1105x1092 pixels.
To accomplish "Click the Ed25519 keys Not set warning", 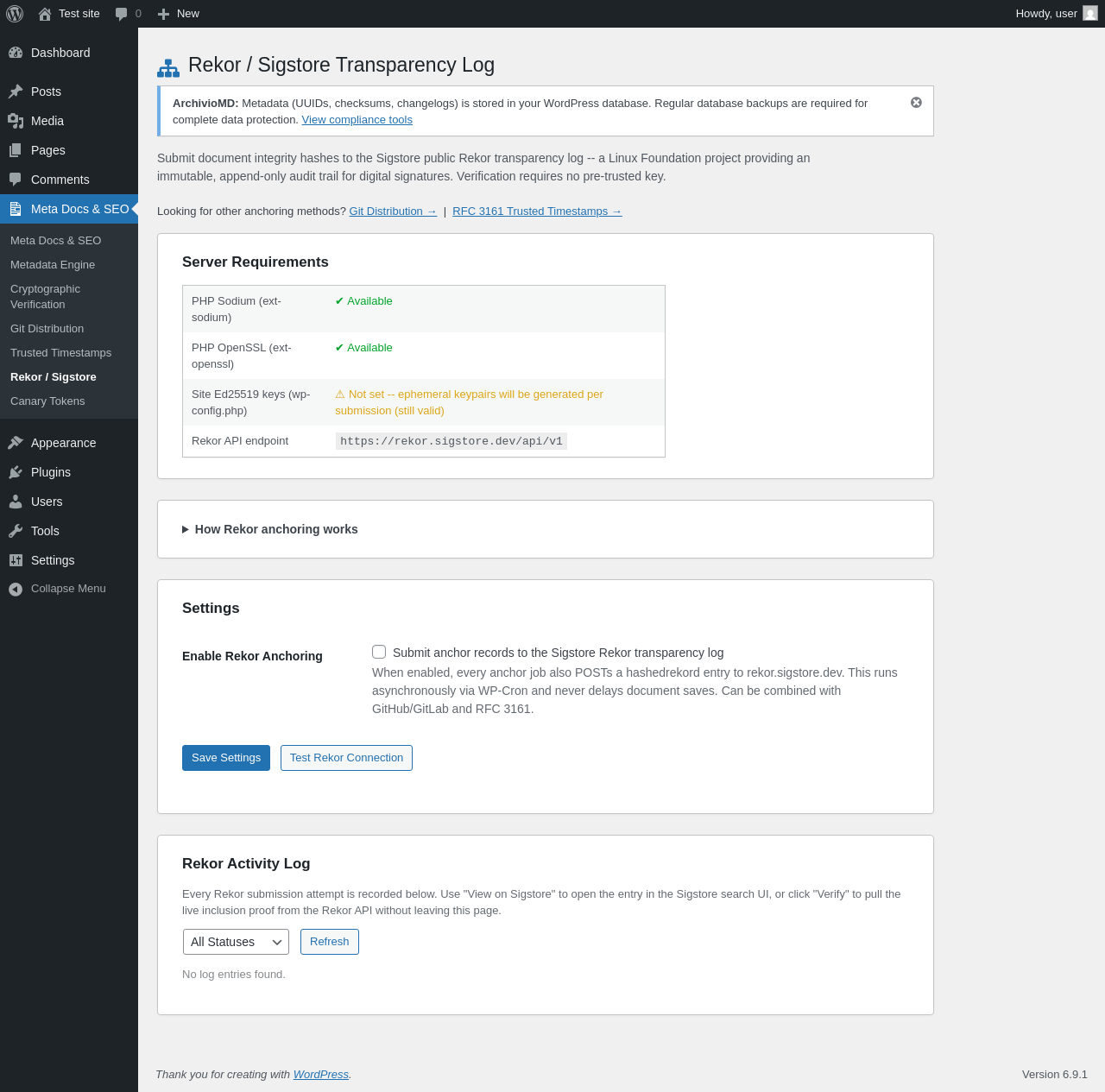I will point(469,402).
